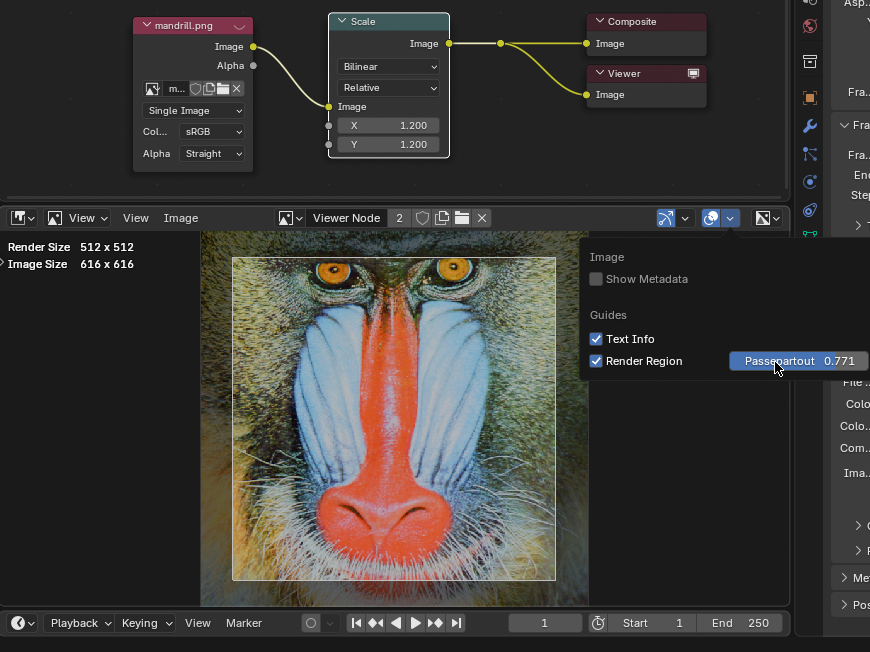Open the Collection properties tab
The width and height of the screenshot is (870, 652).
[810, 62]
